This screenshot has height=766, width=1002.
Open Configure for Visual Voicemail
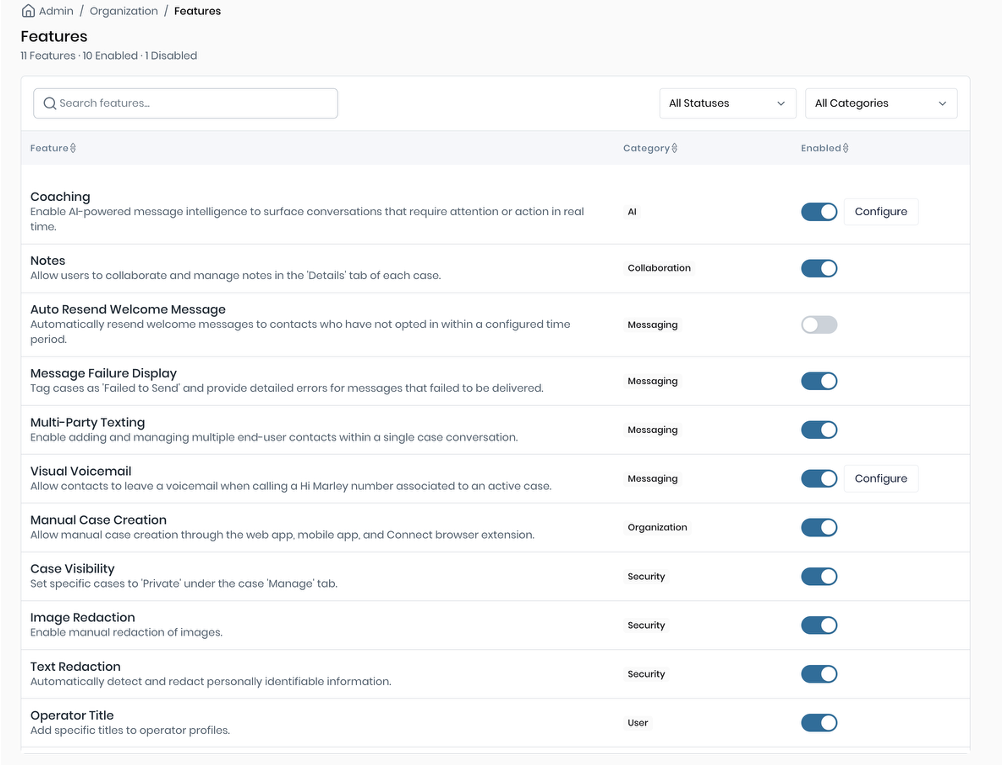click(880, 479)
